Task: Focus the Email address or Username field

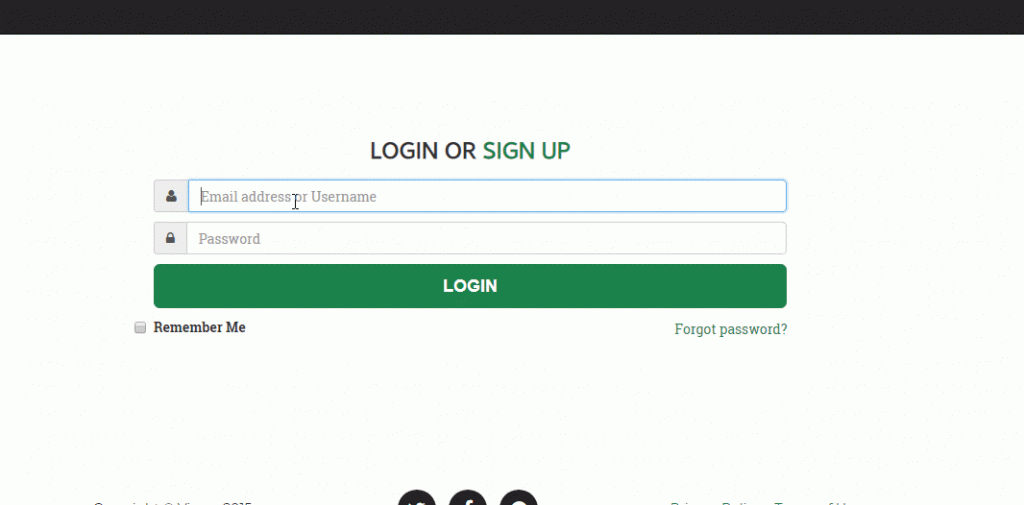Action: click(x=487, y=196)
